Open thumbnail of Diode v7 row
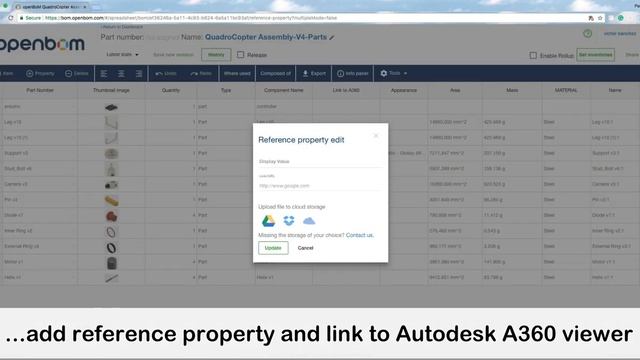The height and width of the screenshot is (360, 640). pos(111,216)
